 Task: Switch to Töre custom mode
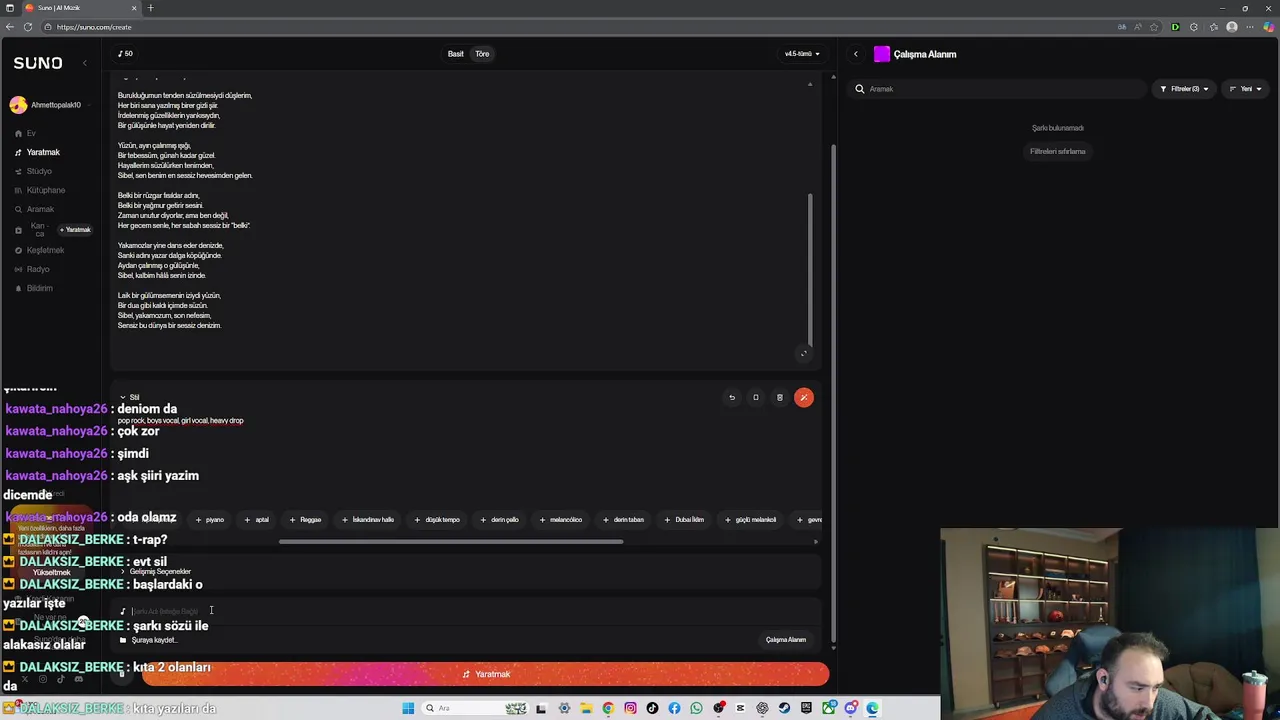(482, 54)
